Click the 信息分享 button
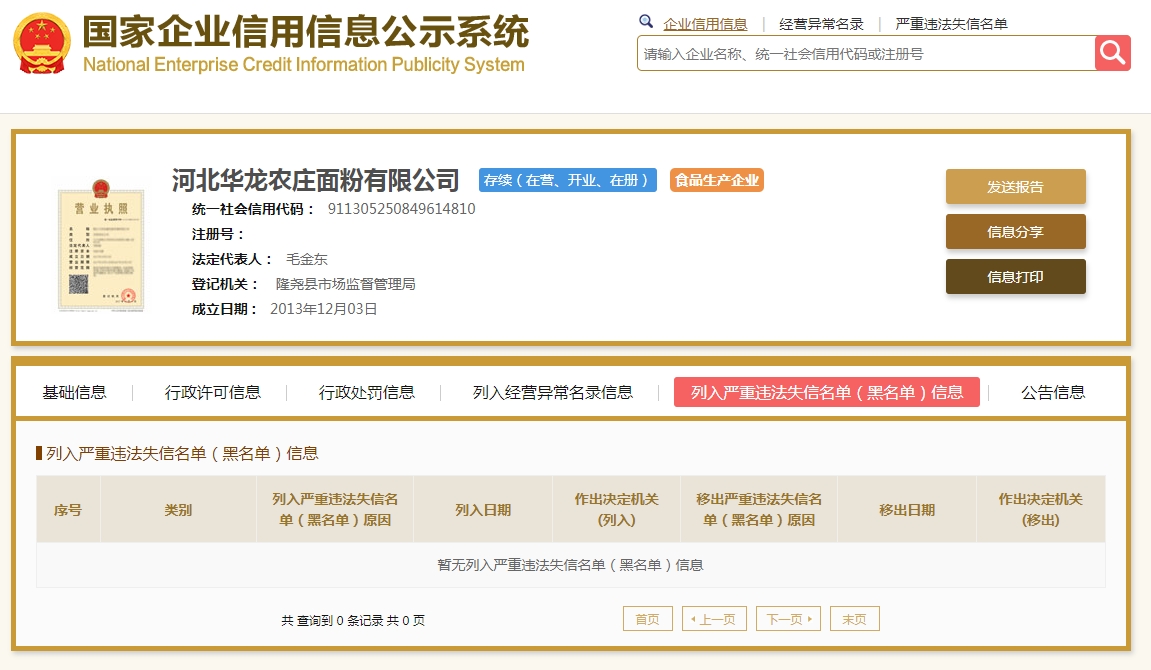This screenshot has height=670, width=1151. pos(1015,232)
